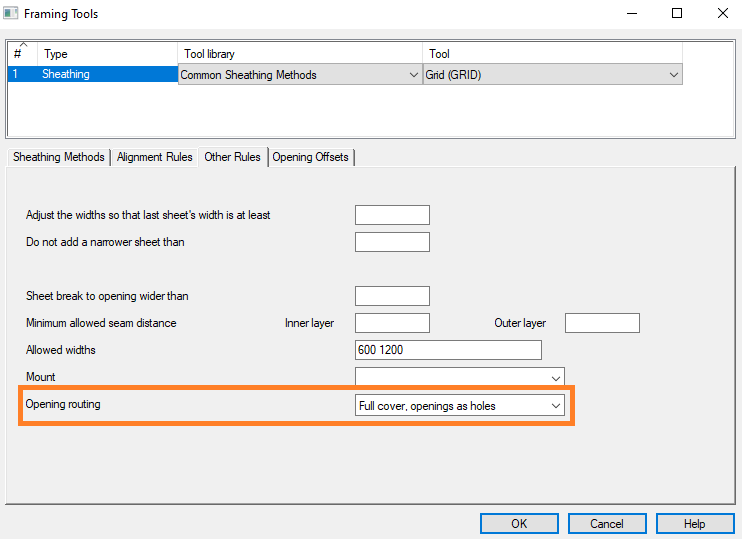744x542 pixels.
Task: Switch to the Sheathing Methods tab
Action: [x=58, y=157]
